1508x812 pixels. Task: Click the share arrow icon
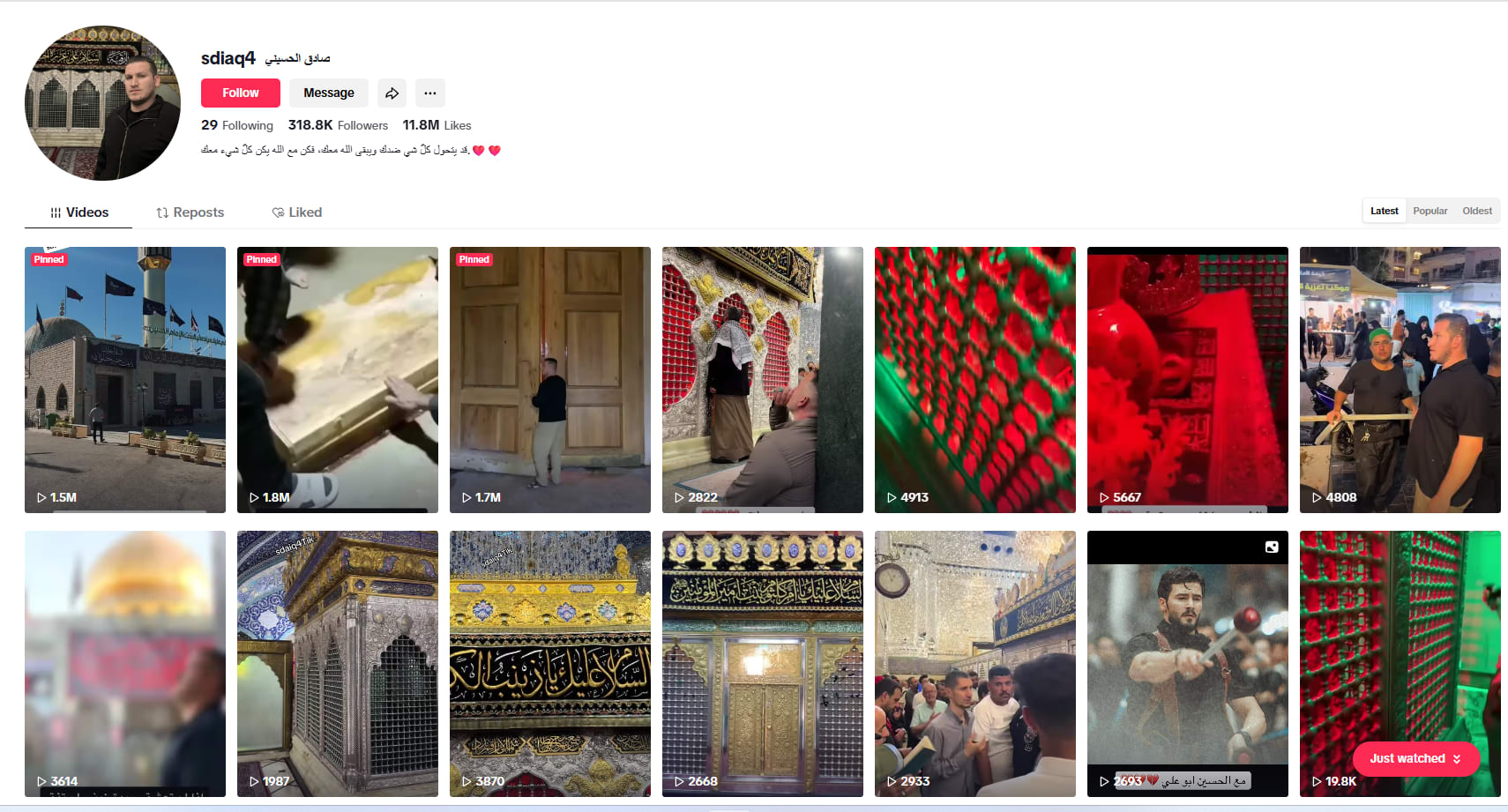click(x=392, y=93)
